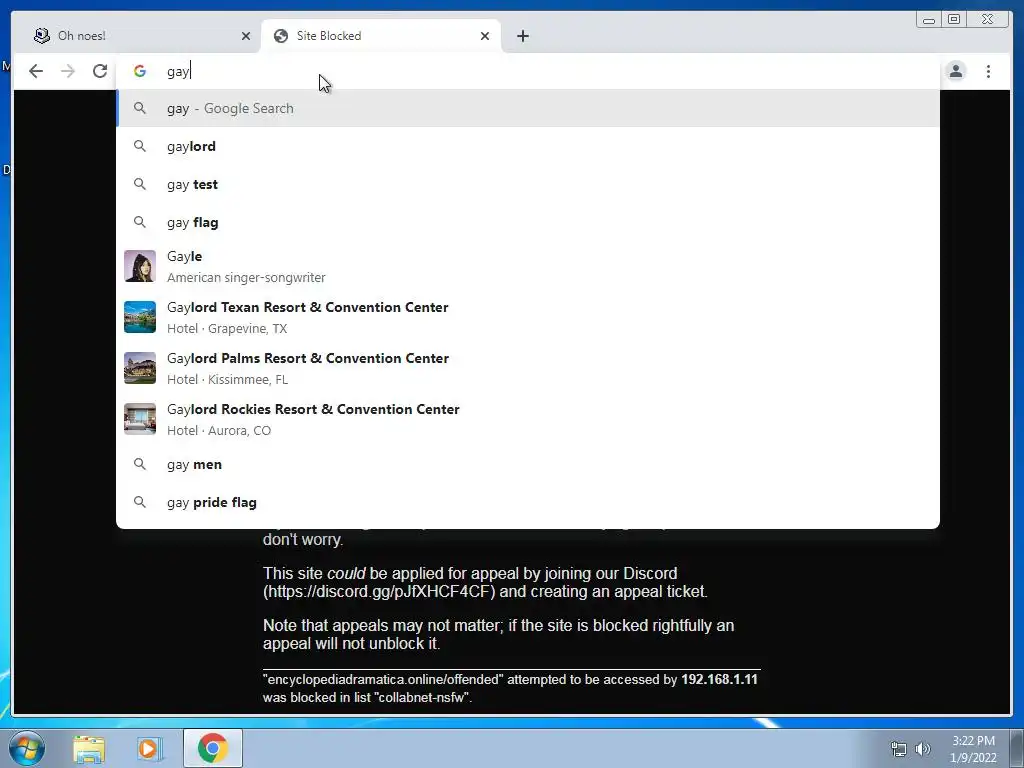
Task: Close the "Site Blocked" tab
Action: [485, 36]
